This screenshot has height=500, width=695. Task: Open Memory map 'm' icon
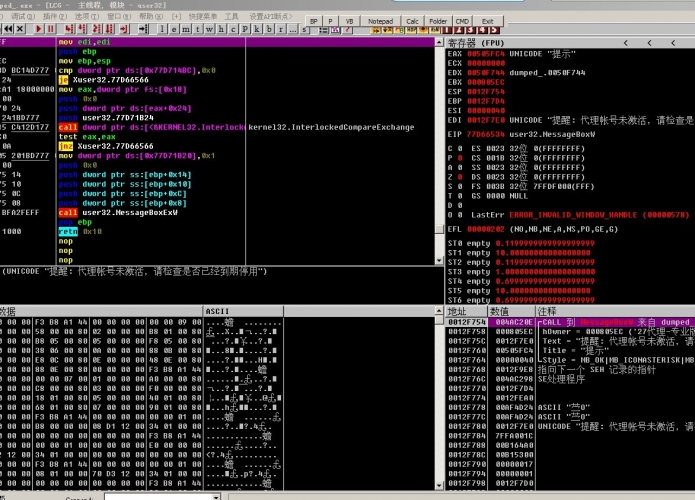coord(186,29)
